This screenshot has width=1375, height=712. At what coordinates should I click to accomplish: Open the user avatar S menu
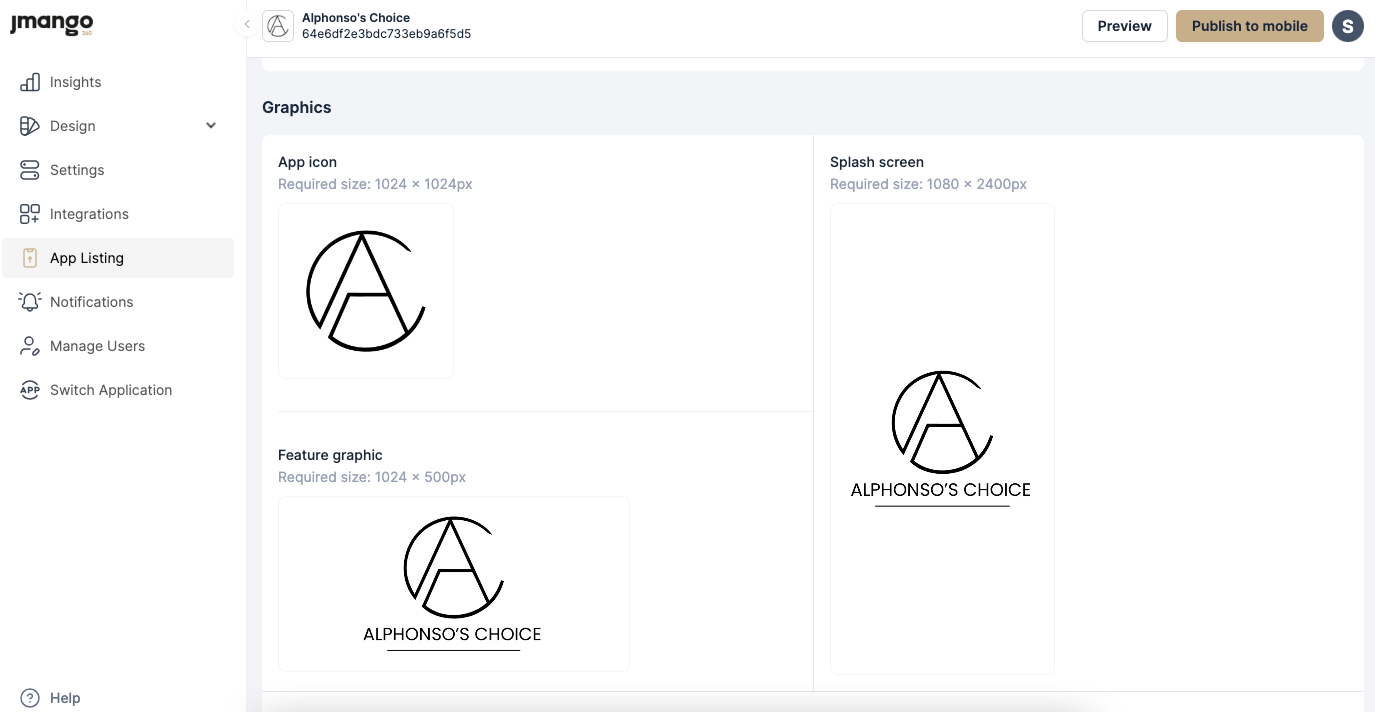[x=1348, y=26]
